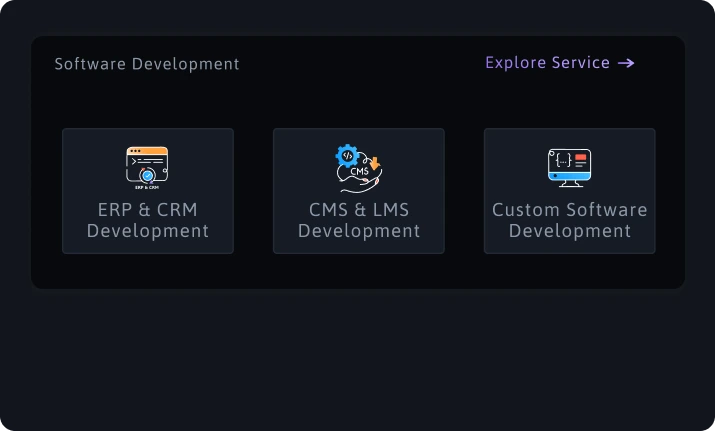Click the arrow icon beside Explore Service
The height and width of the screenshot is (431, 715).
point(626,63)
